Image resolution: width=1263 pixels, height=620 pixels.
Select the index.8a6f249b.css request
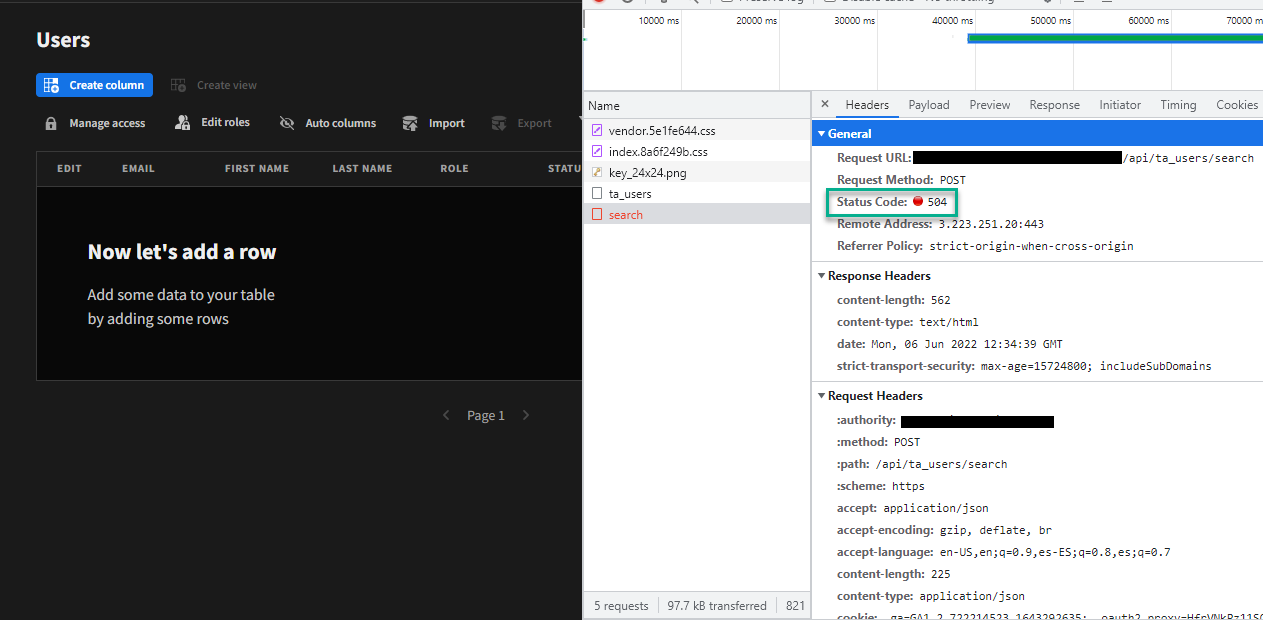point(697,151)
